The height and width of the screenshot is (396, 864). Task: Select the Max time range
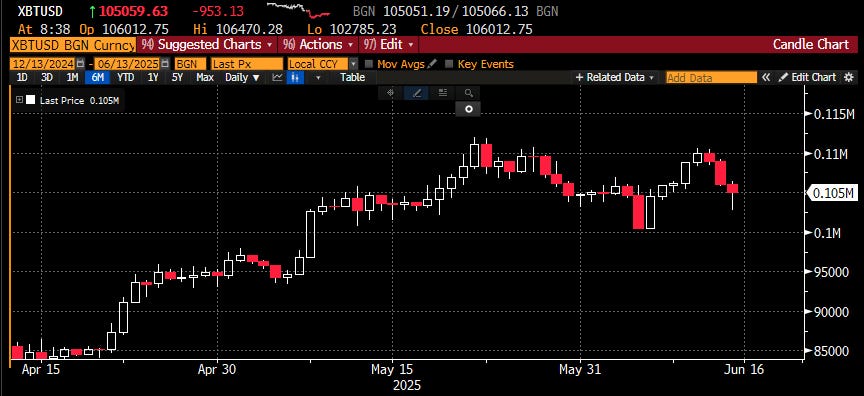[x=205, y=78]
